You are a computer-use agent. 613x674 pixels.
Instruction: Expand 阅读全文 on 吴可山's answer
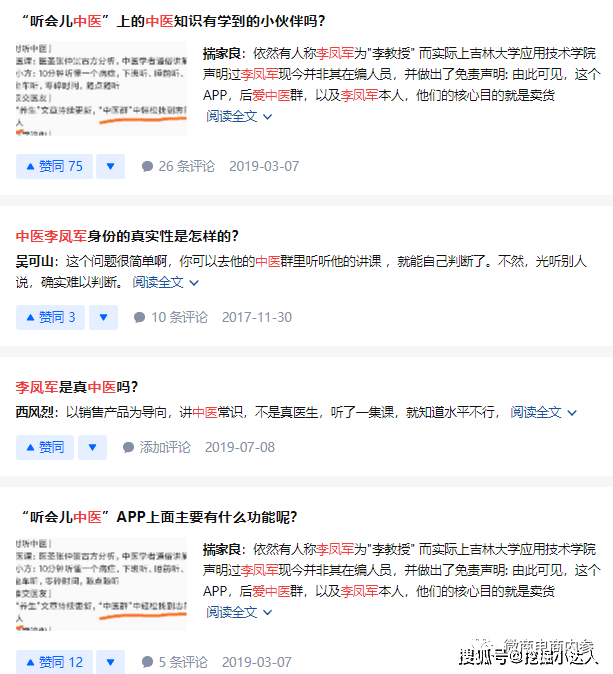166,282
